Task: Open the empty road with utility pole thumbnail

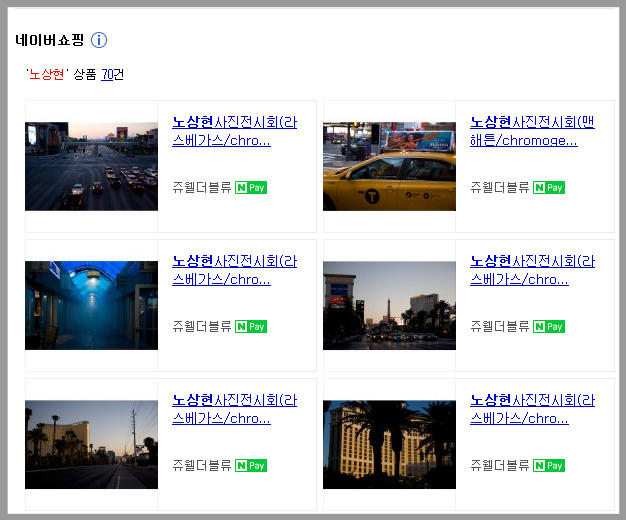Action: tap(91, 445)
